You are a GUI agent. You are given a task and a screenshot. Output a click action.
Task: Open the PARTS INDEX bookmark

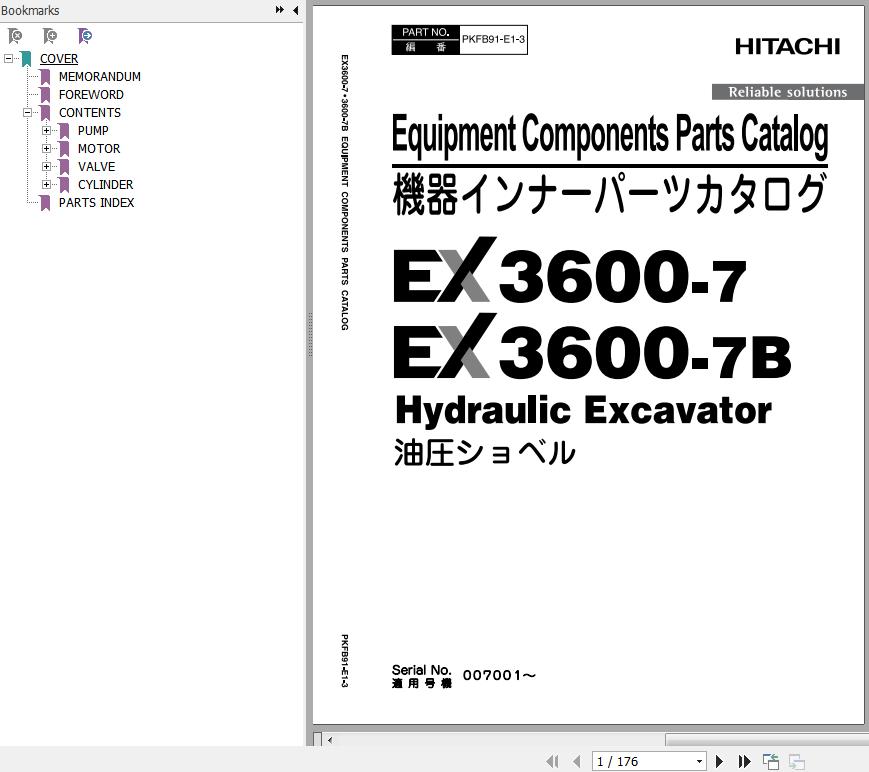[96, 202]
